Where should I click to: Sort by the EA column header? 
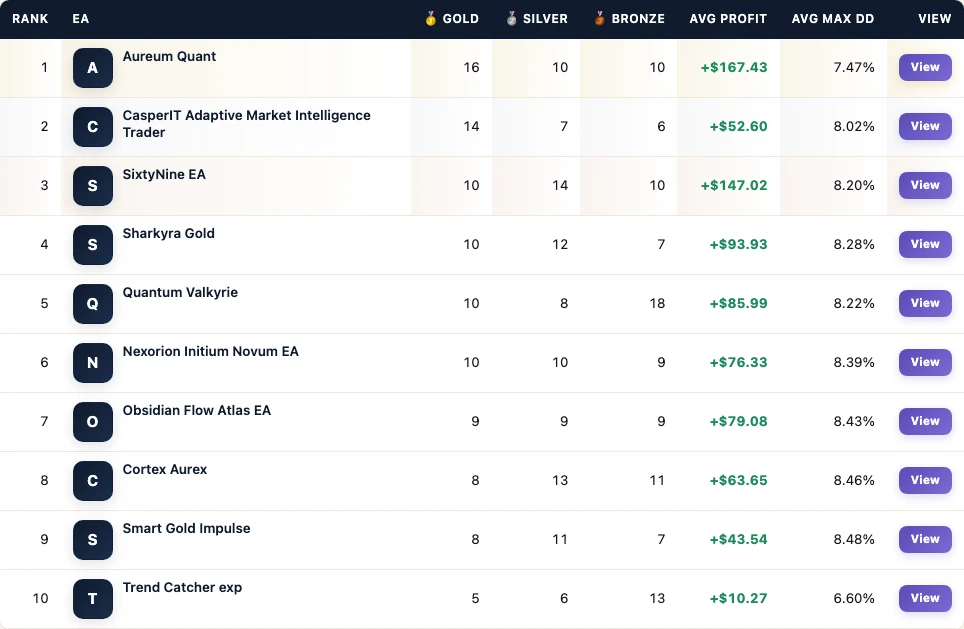[x=81, y=19]
